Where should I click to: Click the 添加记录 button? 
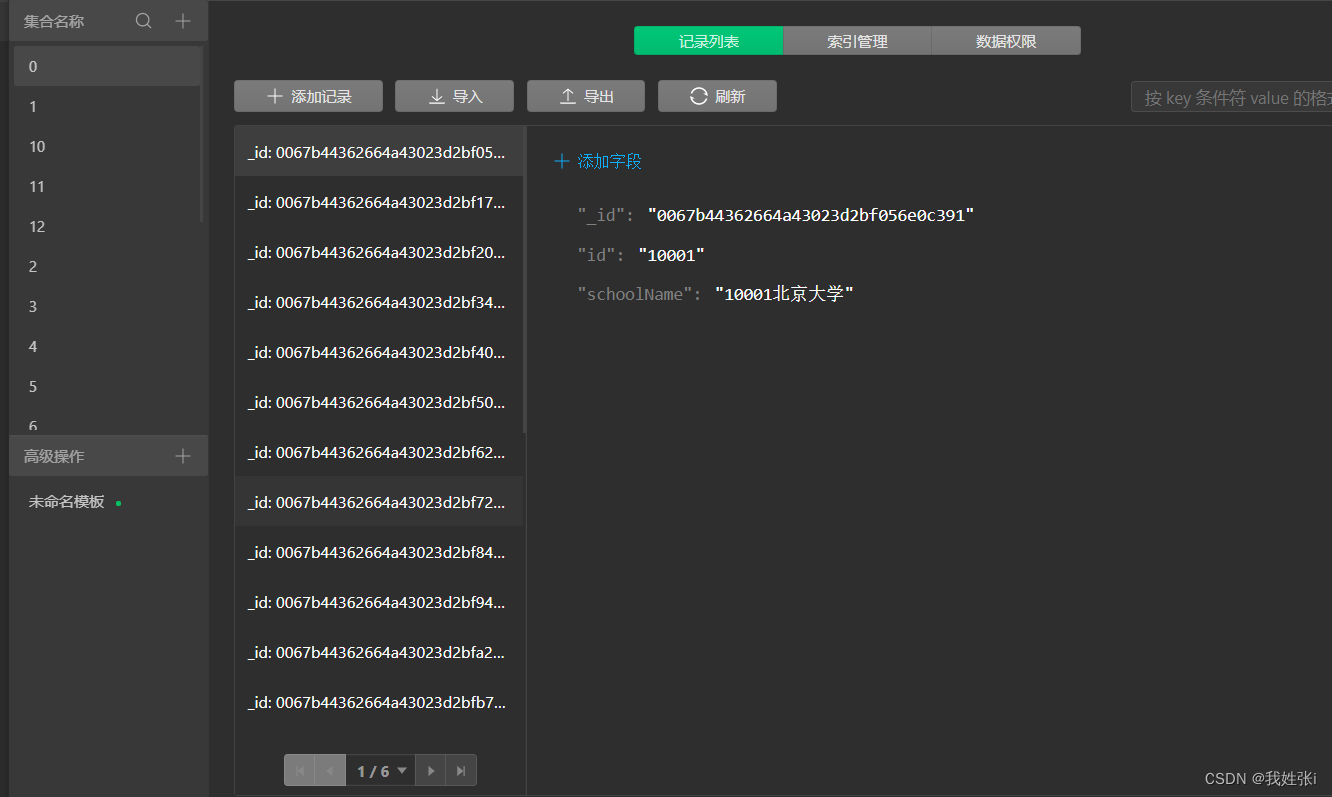tap(309, 96)
